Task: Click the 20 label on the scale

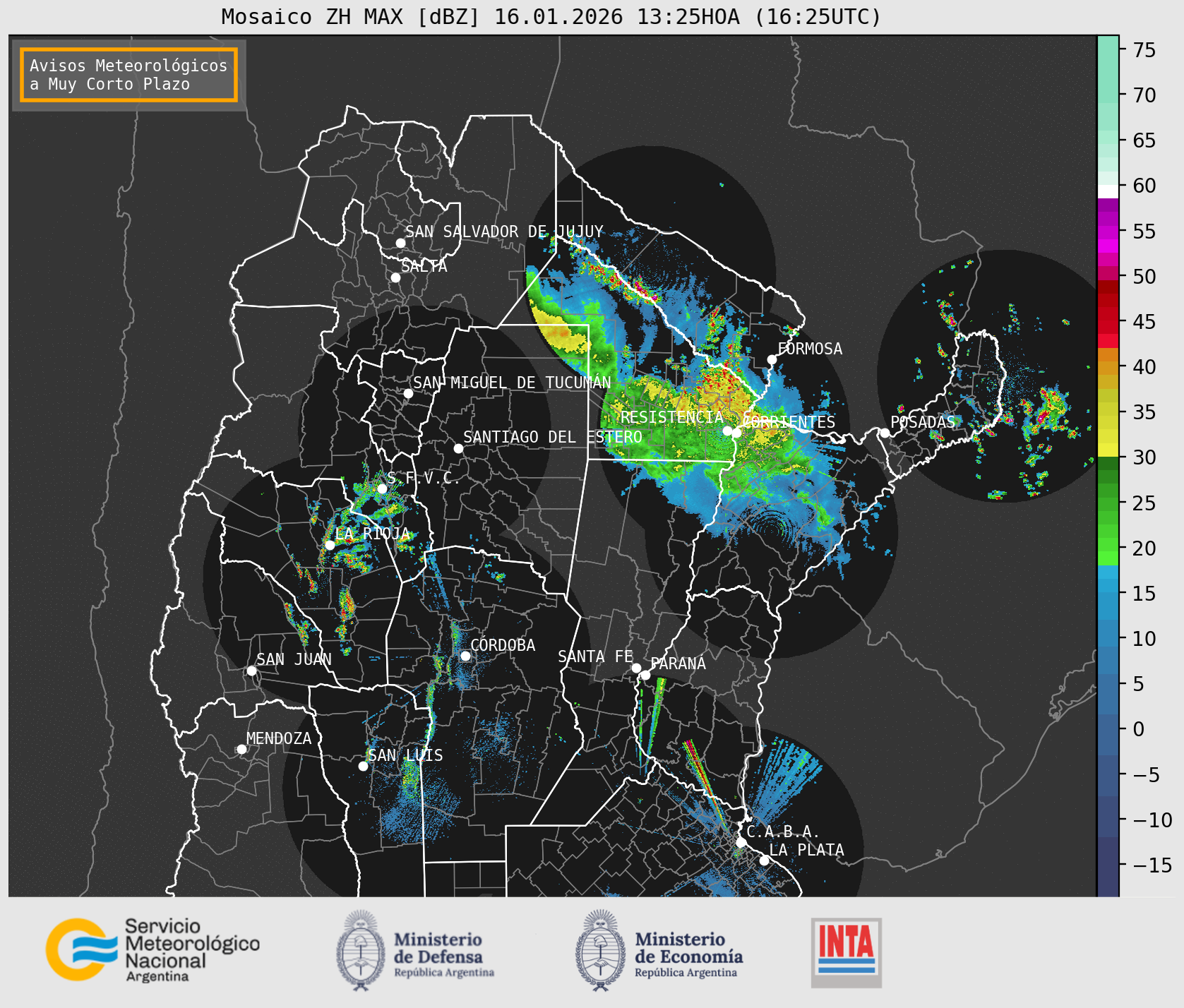Action: pos(1144,548)
